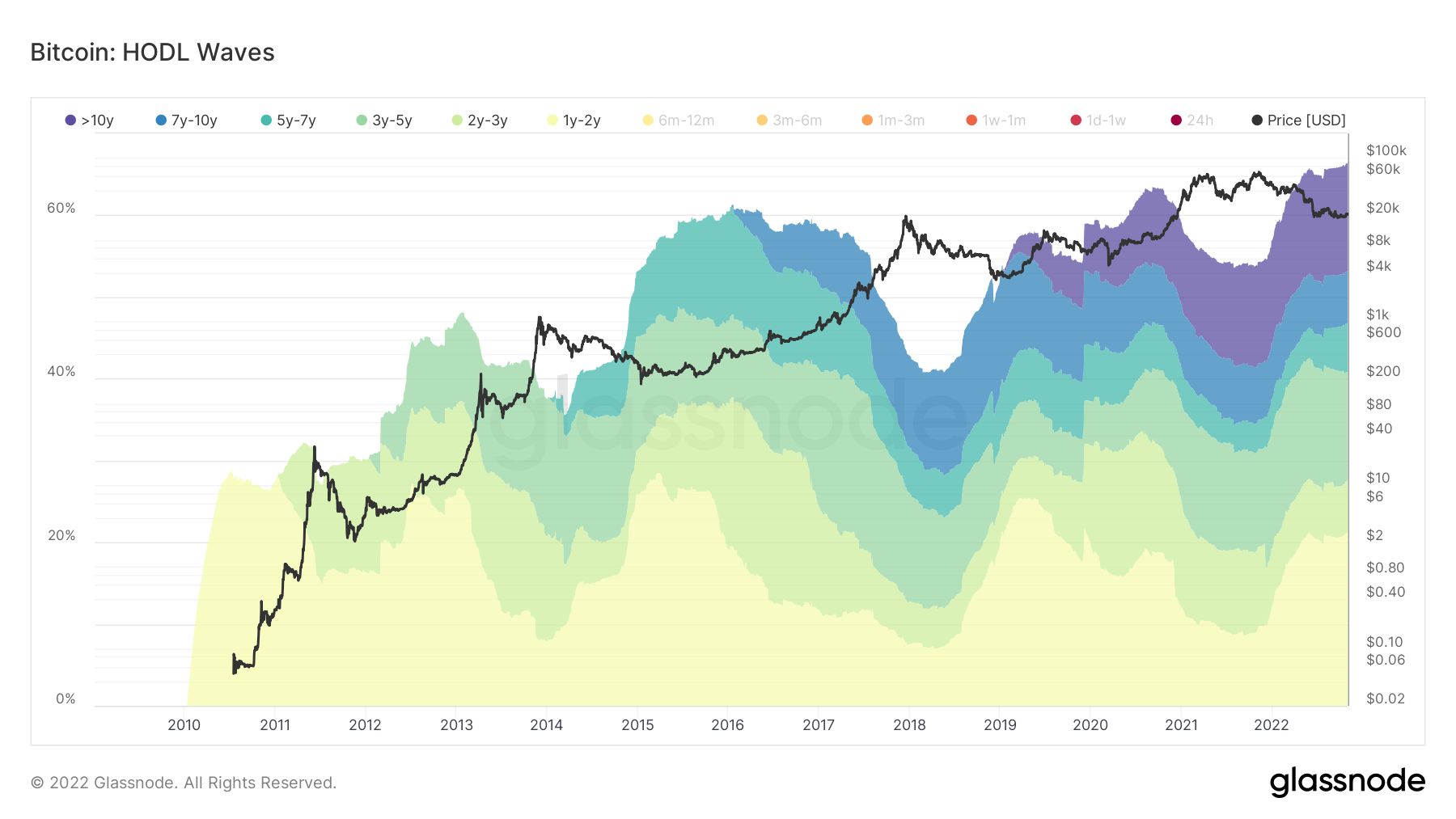
Task: Click the glassnode logo at bottom right
Action: (1347, 782)
